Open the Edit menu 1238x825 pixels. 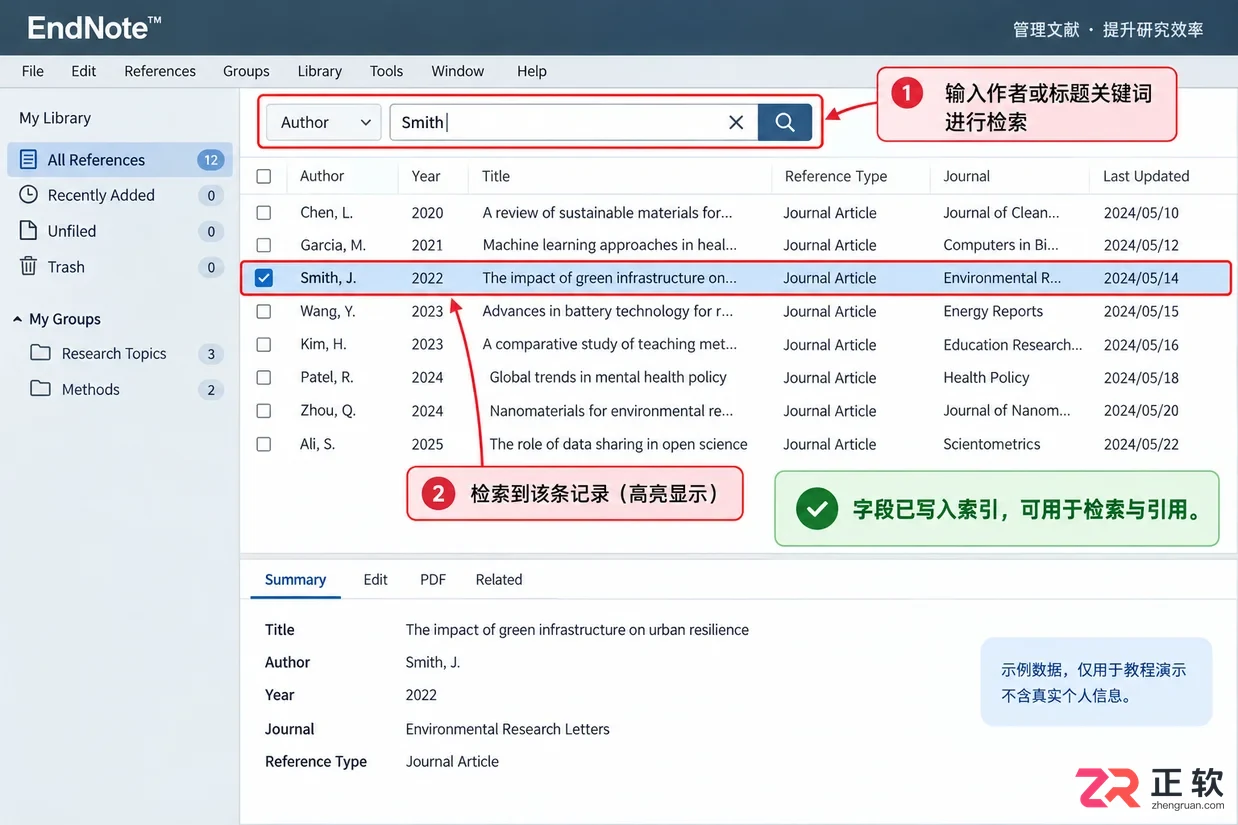pyautogui.click(x=84, y=71)
